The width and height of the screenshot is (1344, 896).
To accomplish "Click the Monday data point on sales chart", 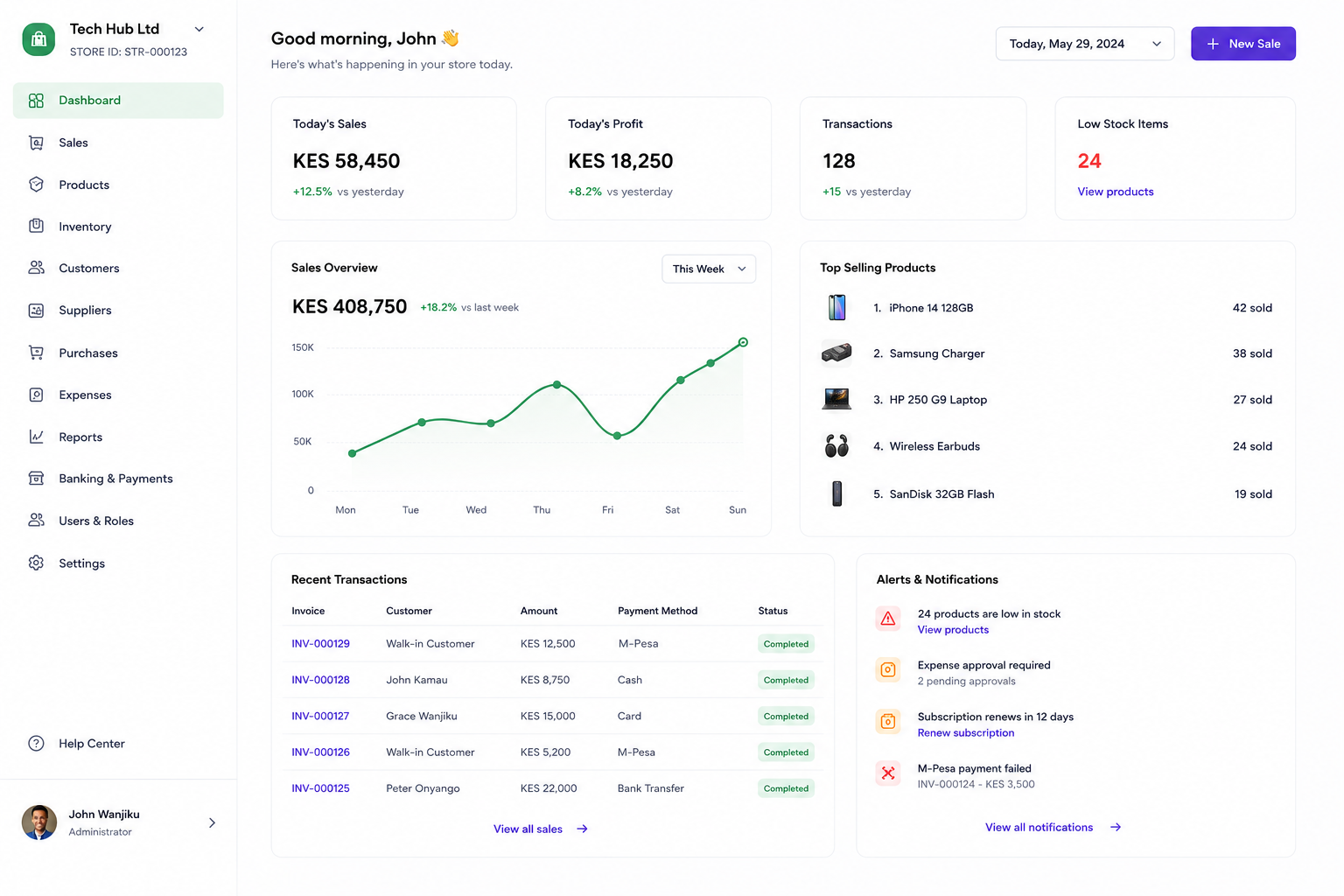I will [353, 453].
